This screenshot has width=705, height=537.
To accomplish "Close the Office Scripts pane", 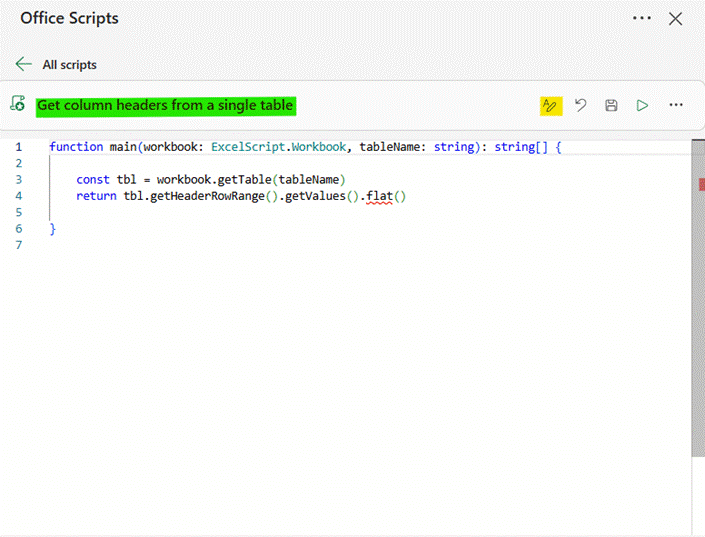I will [675, 19].
